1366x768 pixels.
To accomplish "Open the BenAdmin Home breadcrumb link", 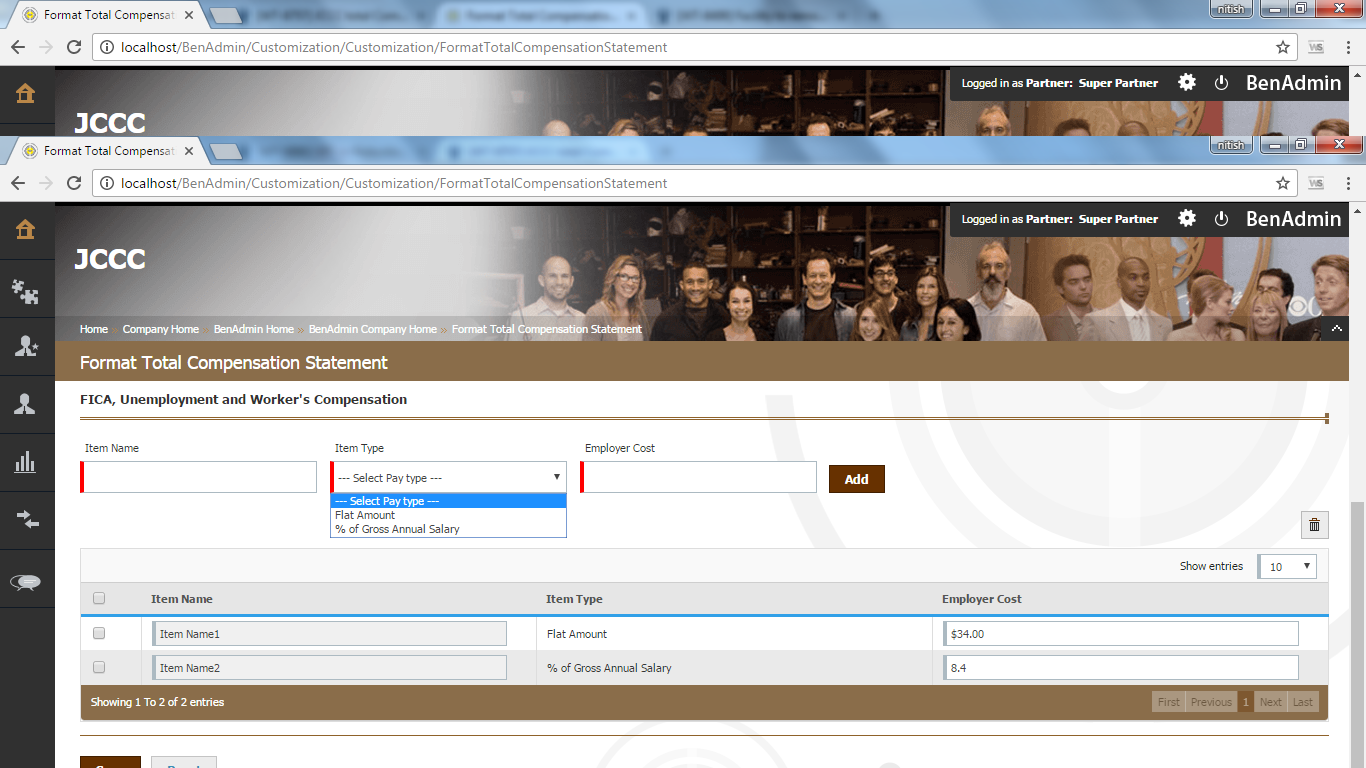I will [254, 329].
